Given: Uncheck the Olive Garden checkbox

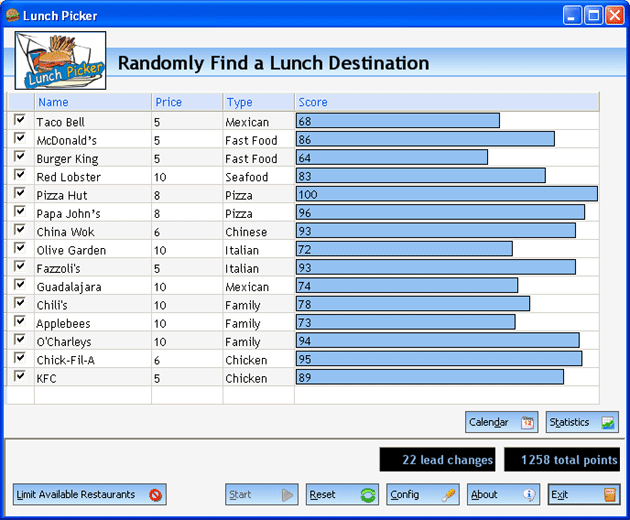Looking at the screenshot, I should pos(20,248).
